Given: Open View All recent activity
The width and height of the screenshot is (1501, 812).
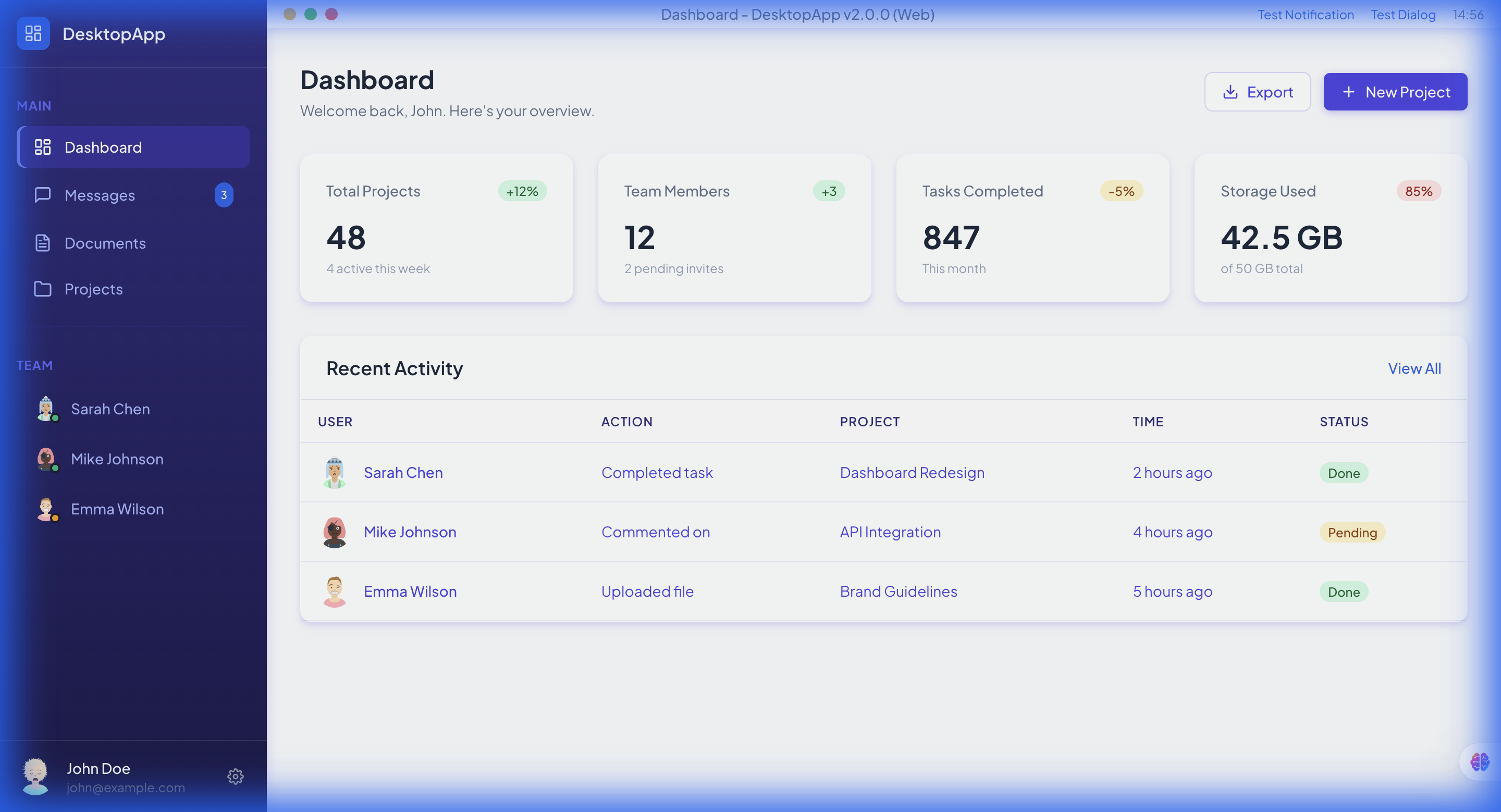Looking at the screenshot, I should [x=1414, y=368].
